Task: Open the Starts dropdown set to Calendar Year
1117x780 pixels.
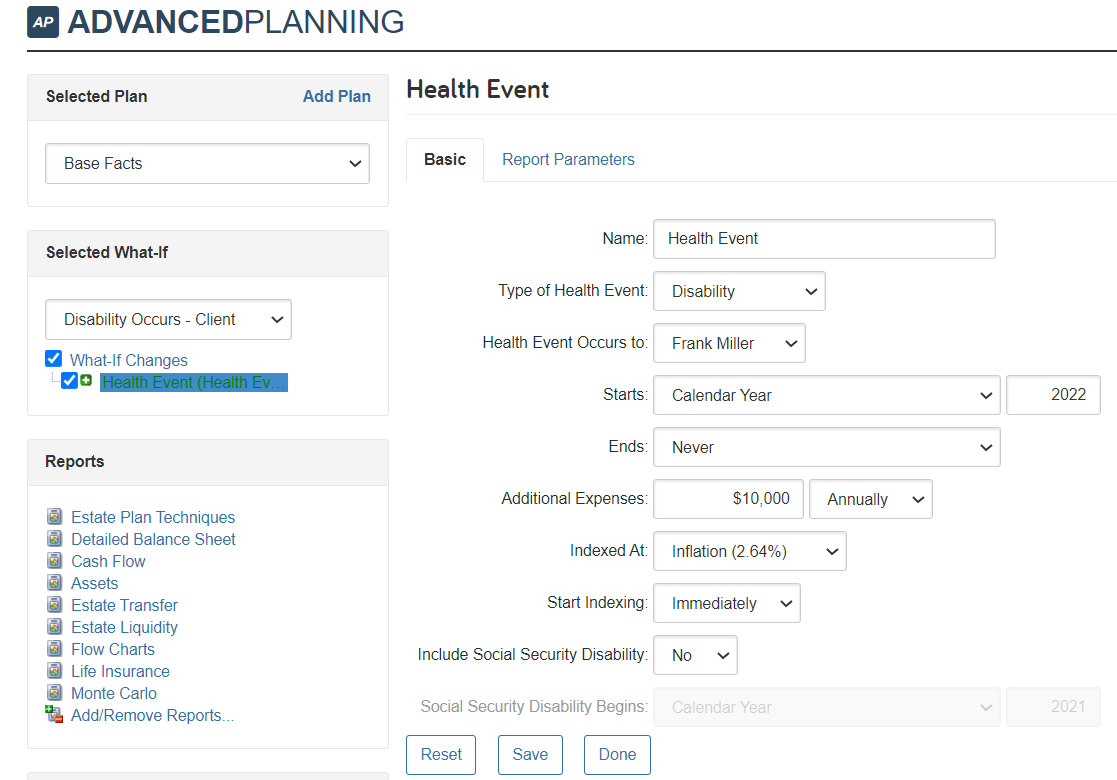Action: (826, 395)
